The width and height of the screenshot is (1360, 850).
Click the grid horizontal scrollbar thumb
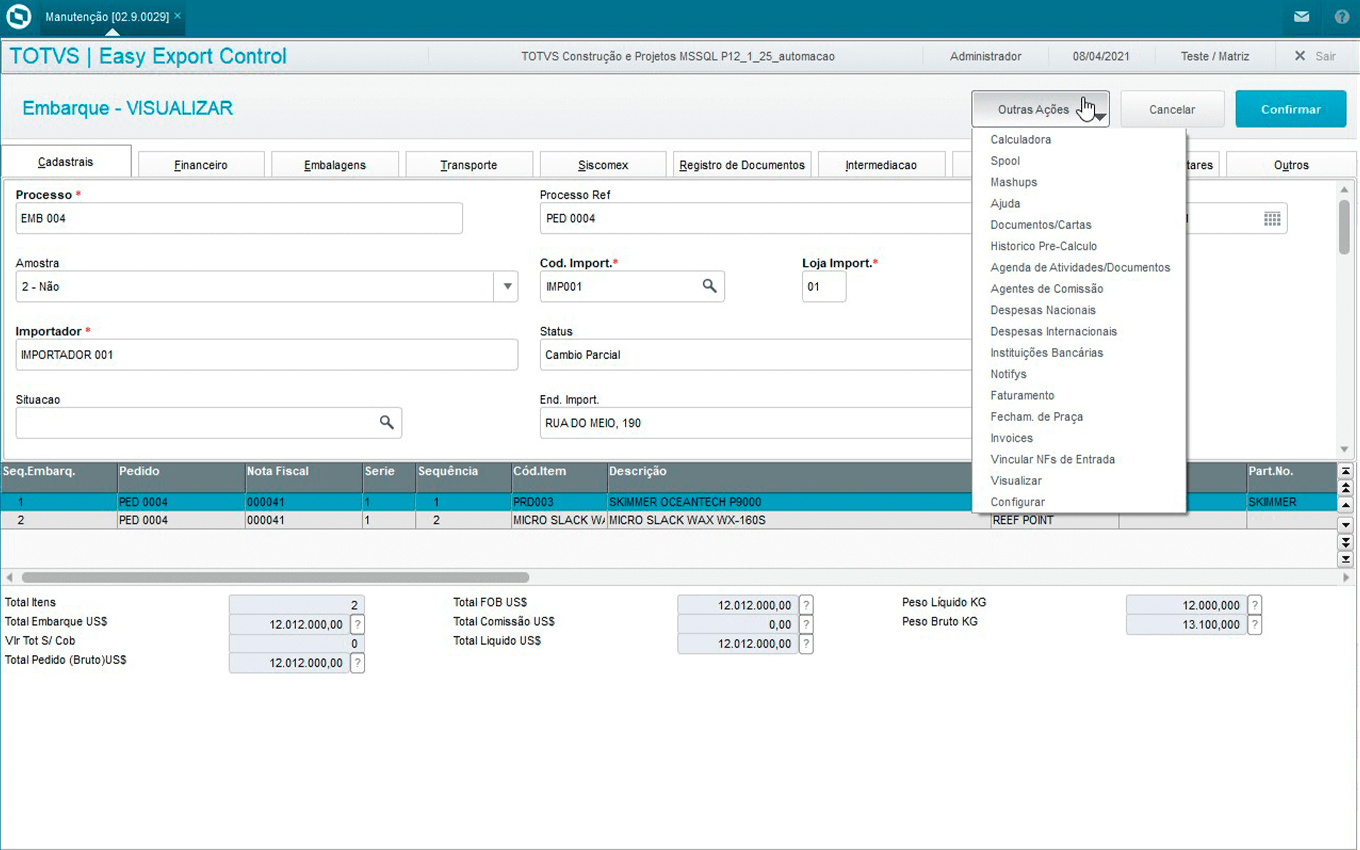point(275,577)
